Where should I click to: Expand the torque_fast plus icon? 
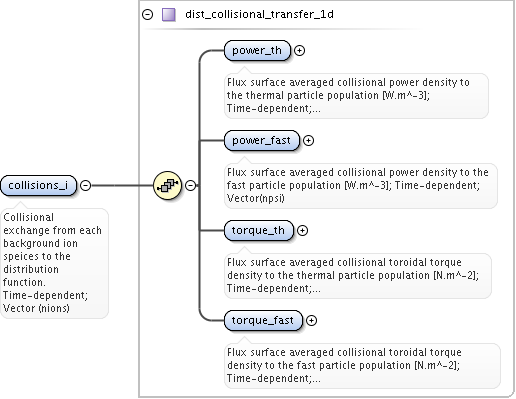(311, 320)
